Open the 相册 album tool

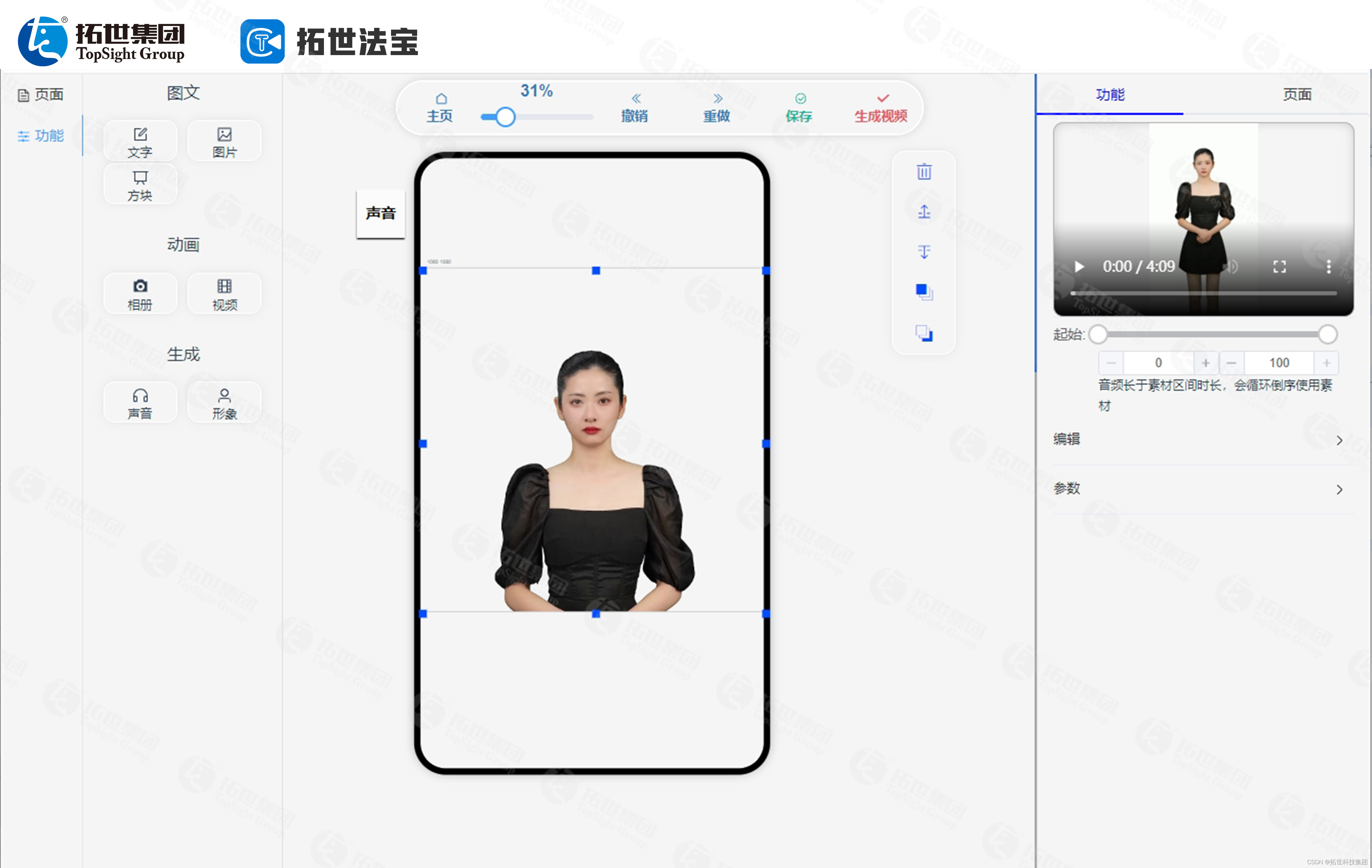click(x=140, y=294)
